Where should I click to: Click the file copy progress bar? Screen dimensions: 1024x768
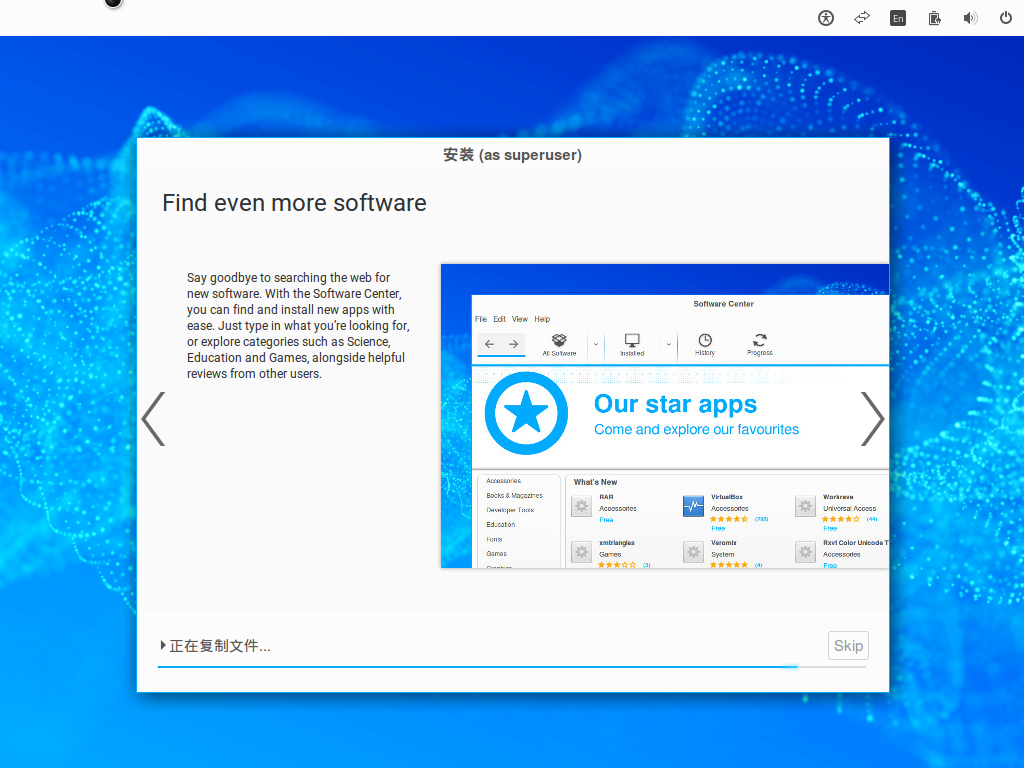[x=511, y=666]
